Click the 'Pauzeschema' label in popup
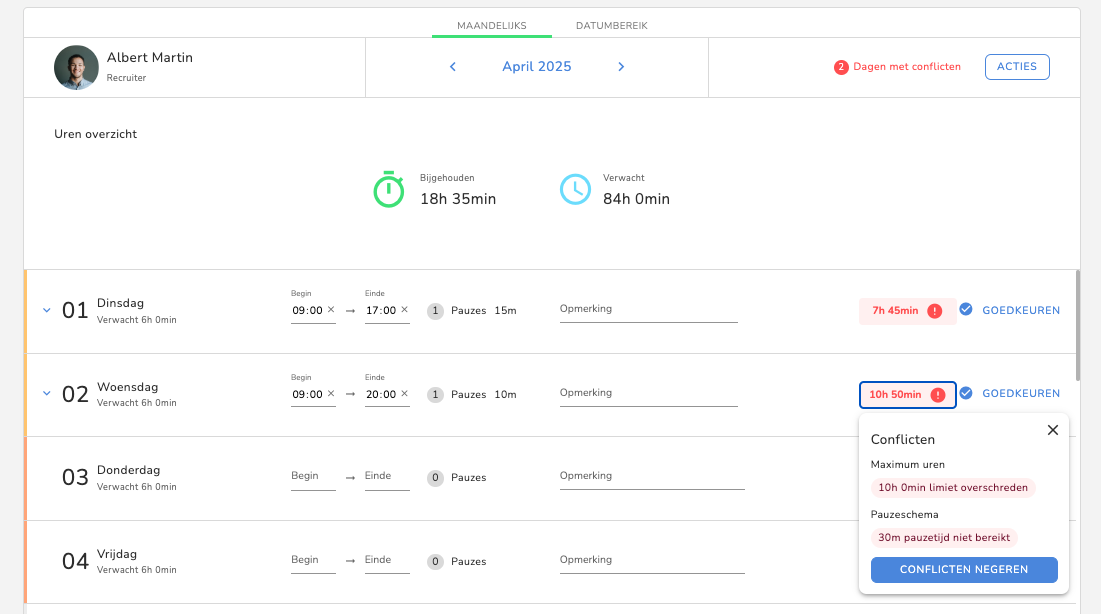1101x614 pixels. point(904,514)
